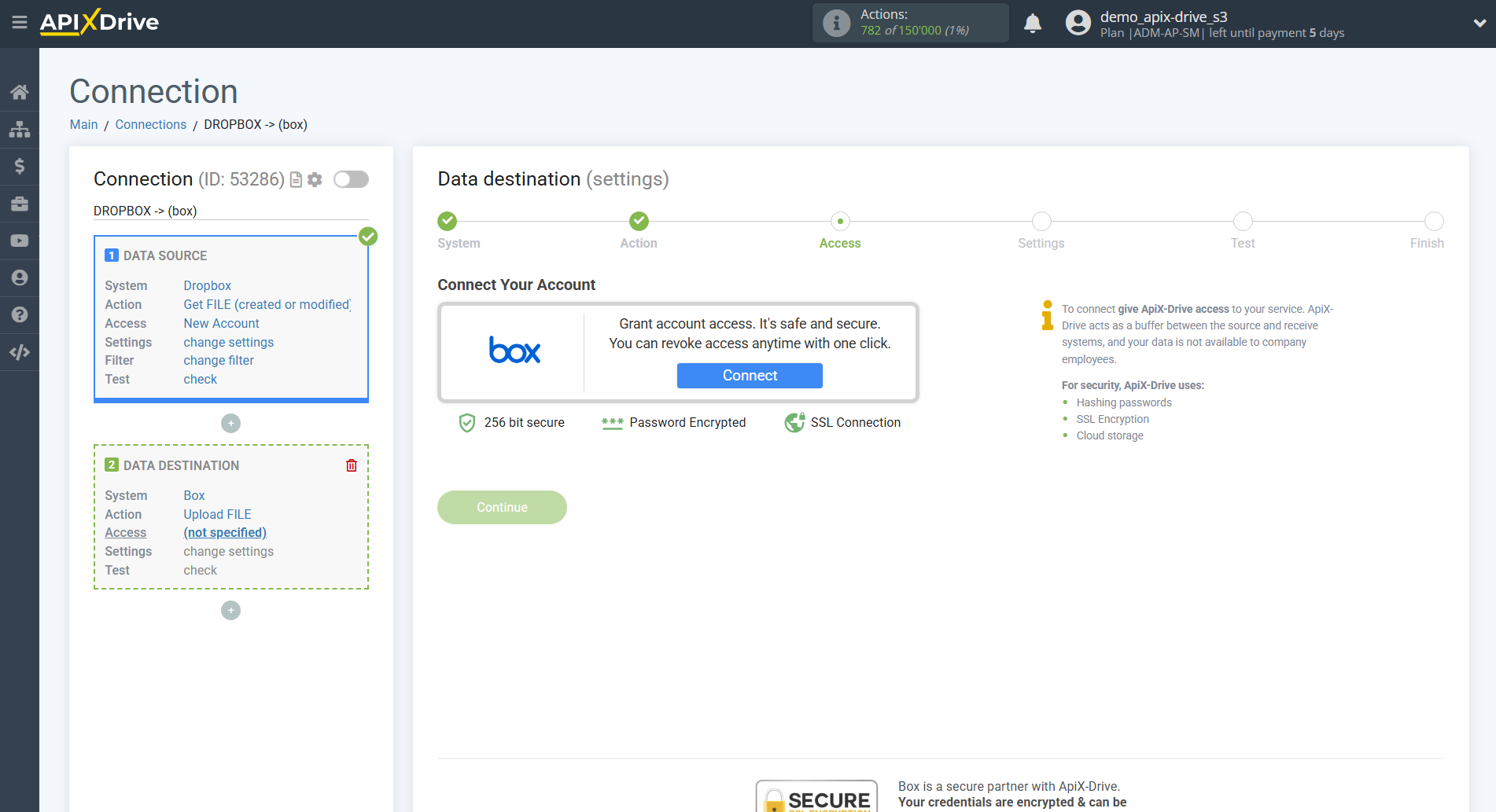Click the briefcase services icon in sidebar
Image resolution: width=1496 pixels, height=812 pixels.
20,203
